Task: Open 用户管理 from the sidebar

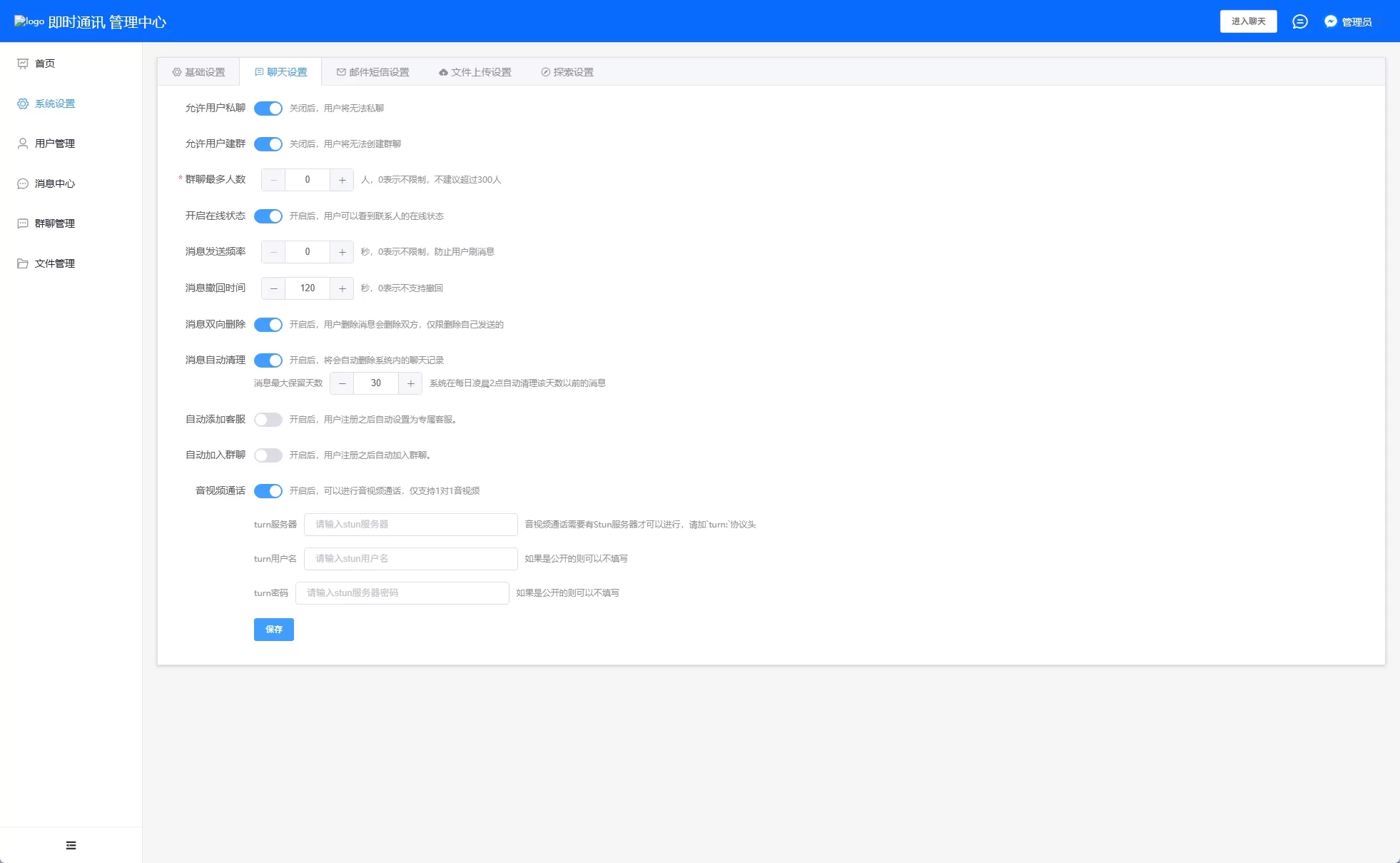Action: [x=54, y=143]
